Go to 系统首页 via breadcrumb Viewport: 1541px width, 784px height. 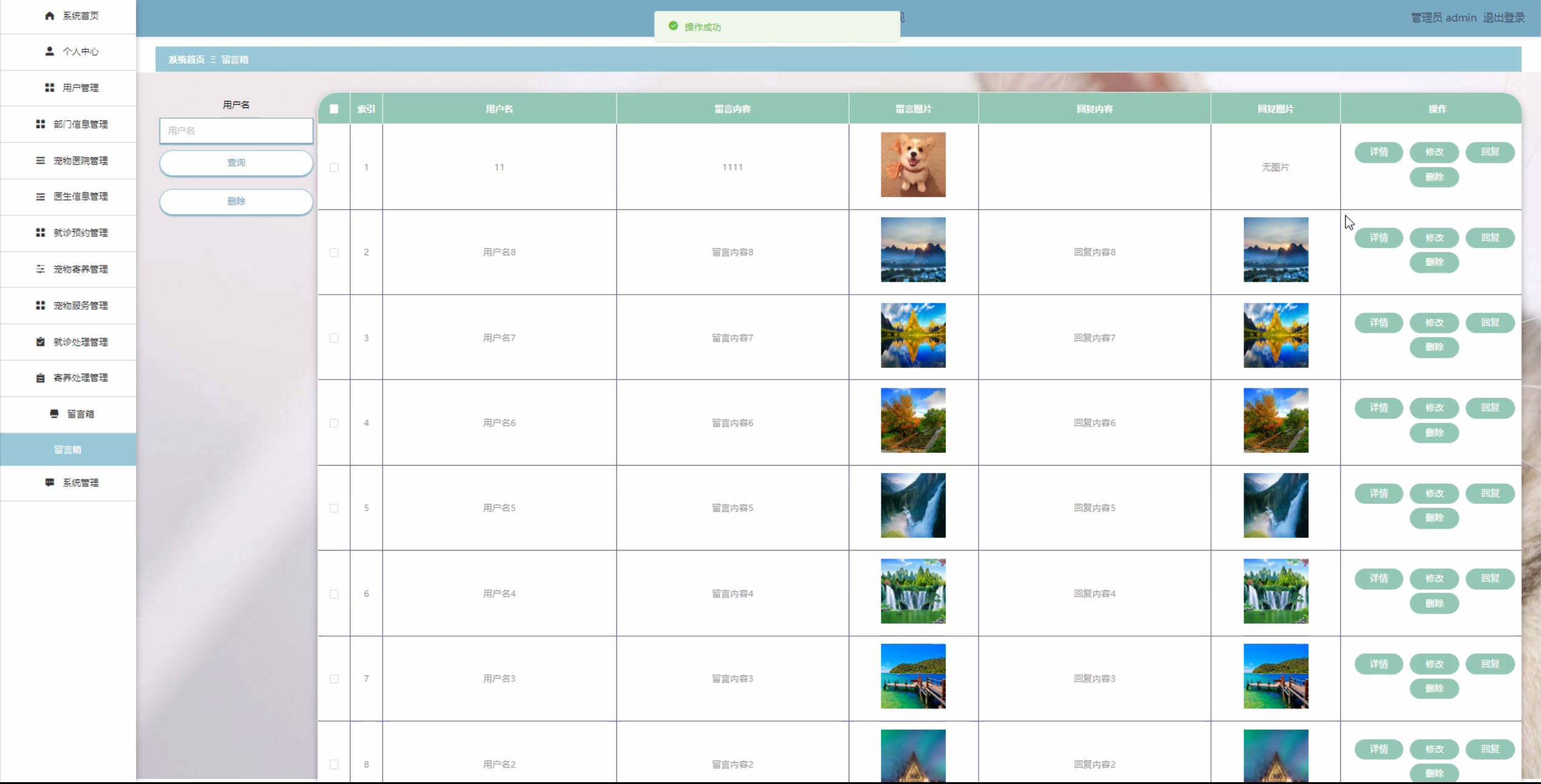pyautogui.click(x=186, y=59)
